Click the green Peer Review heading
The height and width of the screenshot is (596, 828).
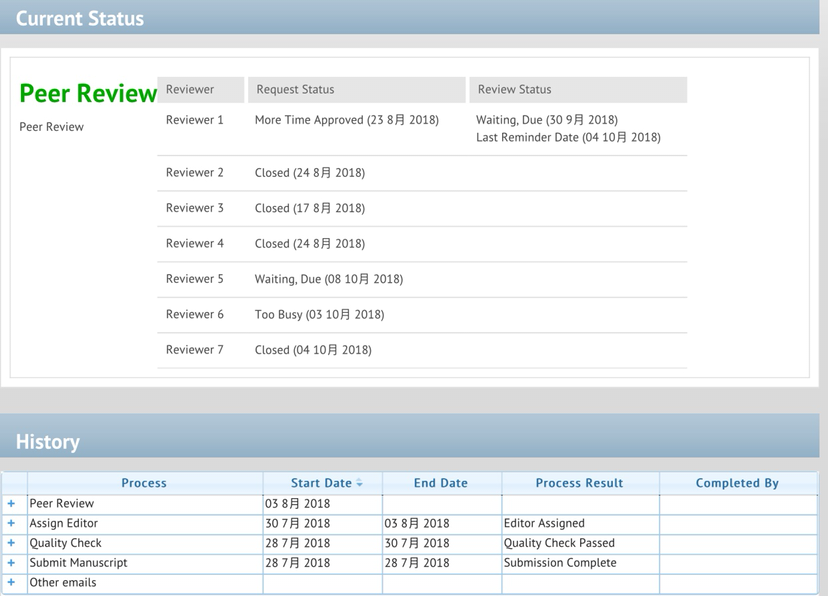point(88,93)
